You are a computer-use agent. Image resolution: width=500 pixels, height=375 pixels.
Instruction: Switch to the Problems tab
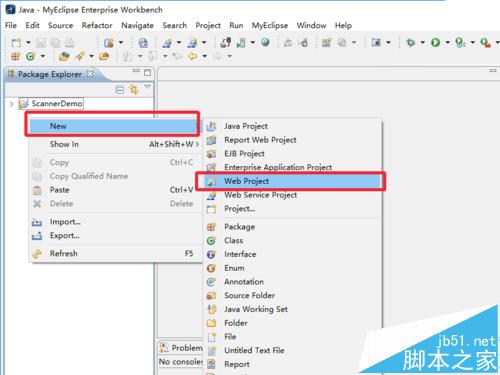[181, 348]
